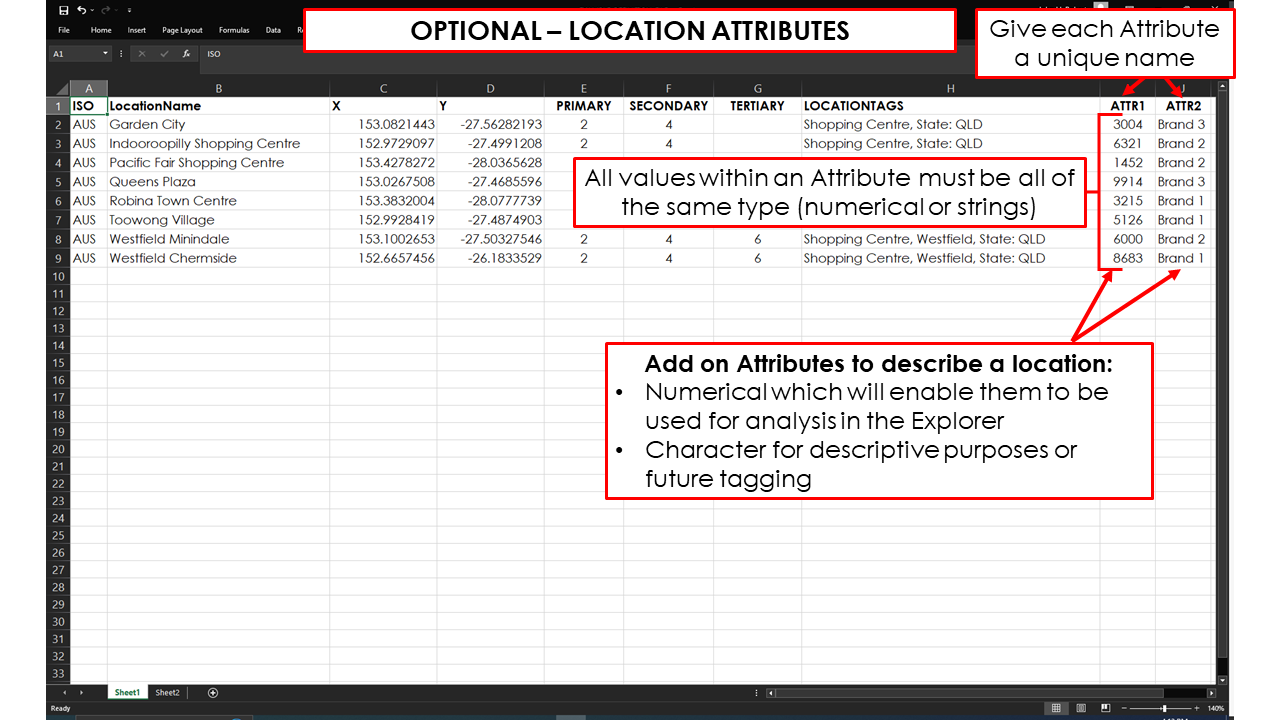The height and width of the screenshot is (720, 1280).
Task: Open the Formulas ribbon tab
Action: point(233,30)
